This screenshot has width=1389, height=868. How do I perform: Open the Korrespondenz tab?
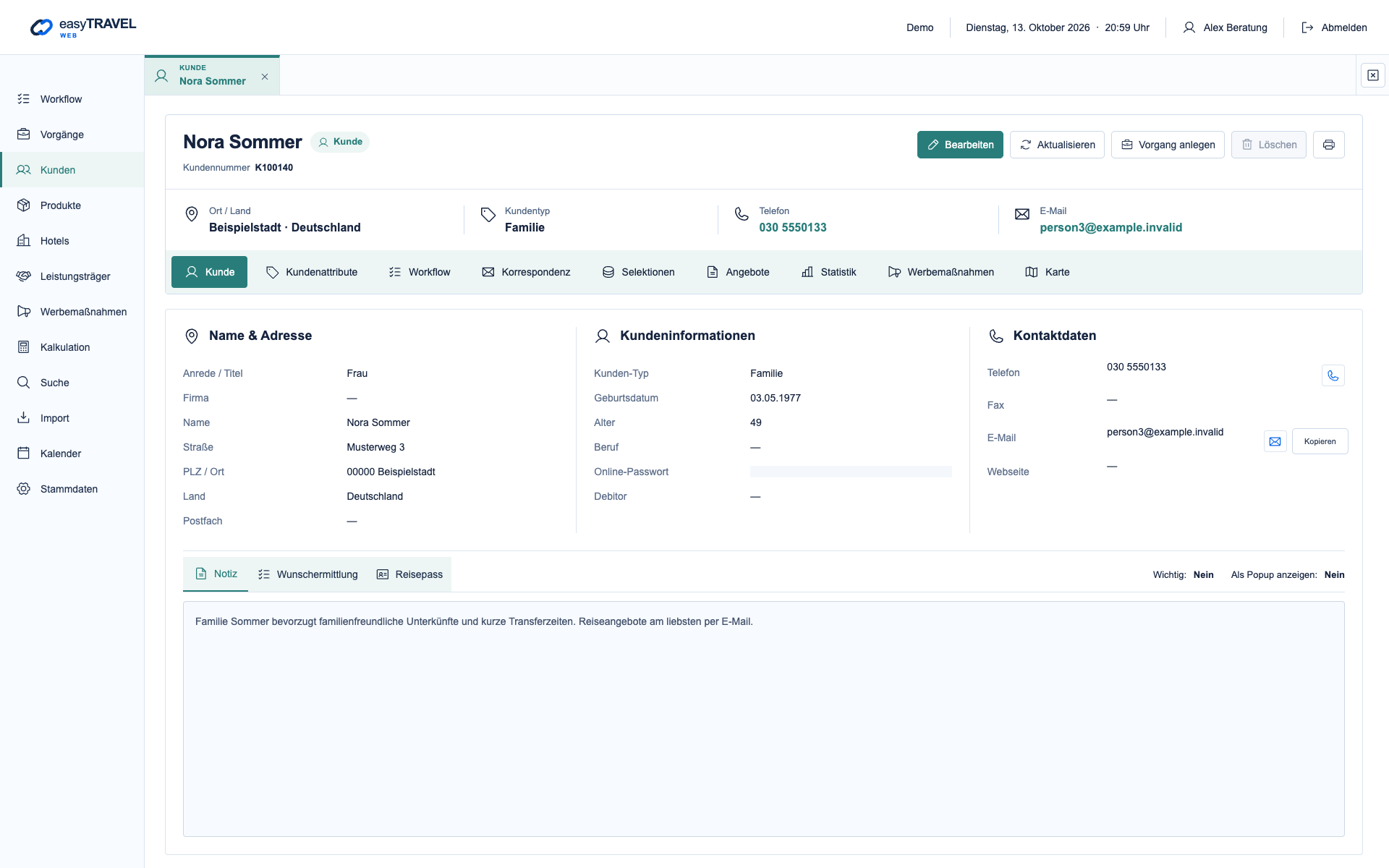[x=526, y=272]
